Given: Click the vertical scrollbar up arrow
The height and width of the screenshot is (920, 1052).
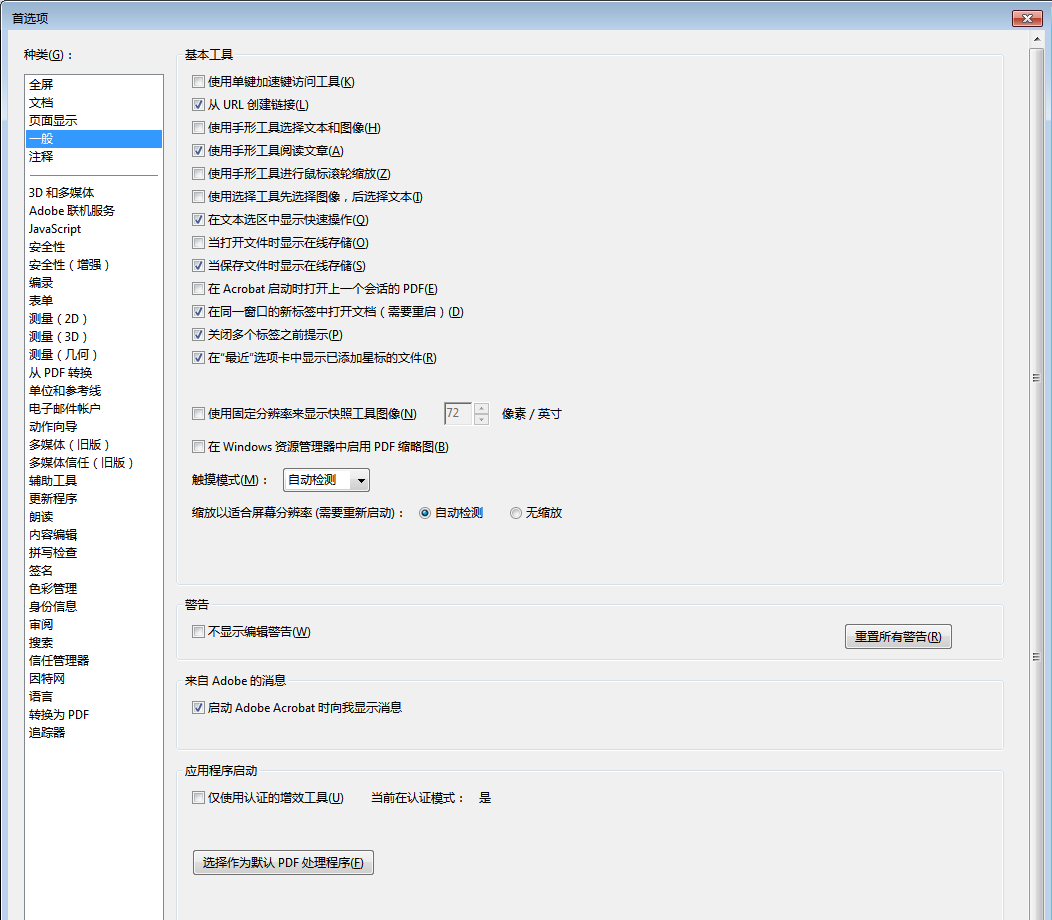Looking at the screenshot, I should 1037,41.
